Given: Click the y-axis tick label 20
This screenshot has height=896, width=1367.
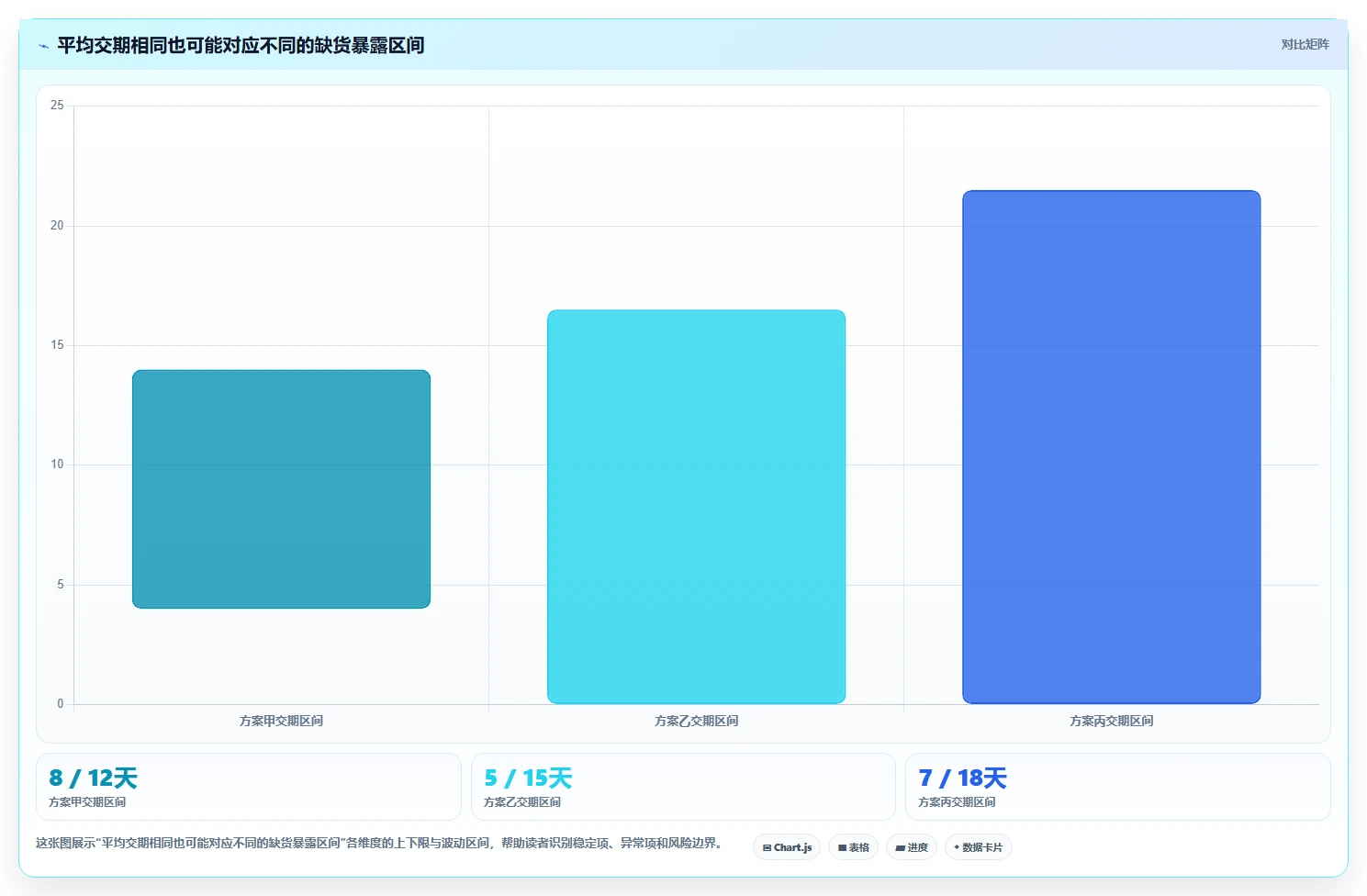Looking at the screenshot, I should [57, 226].
